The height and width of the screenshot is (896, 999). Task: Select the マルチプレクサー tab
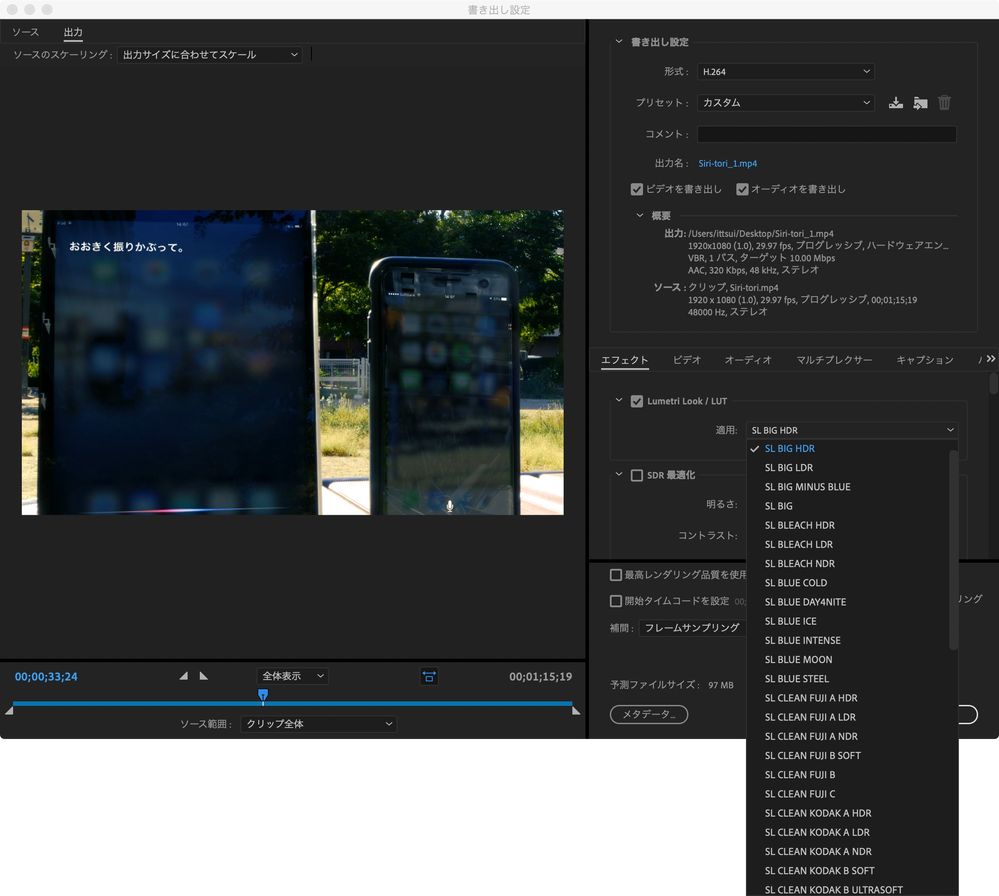click(834, 360)
